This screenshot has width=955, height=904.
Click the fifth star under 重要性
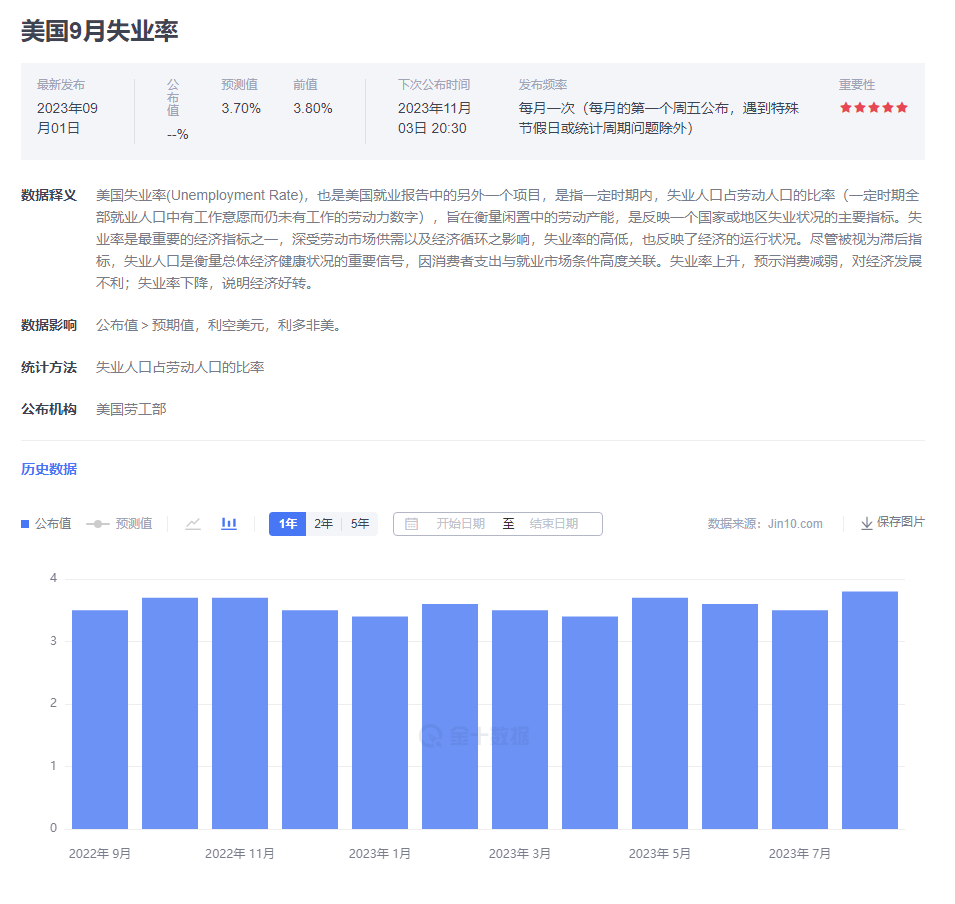click(903, 106)
